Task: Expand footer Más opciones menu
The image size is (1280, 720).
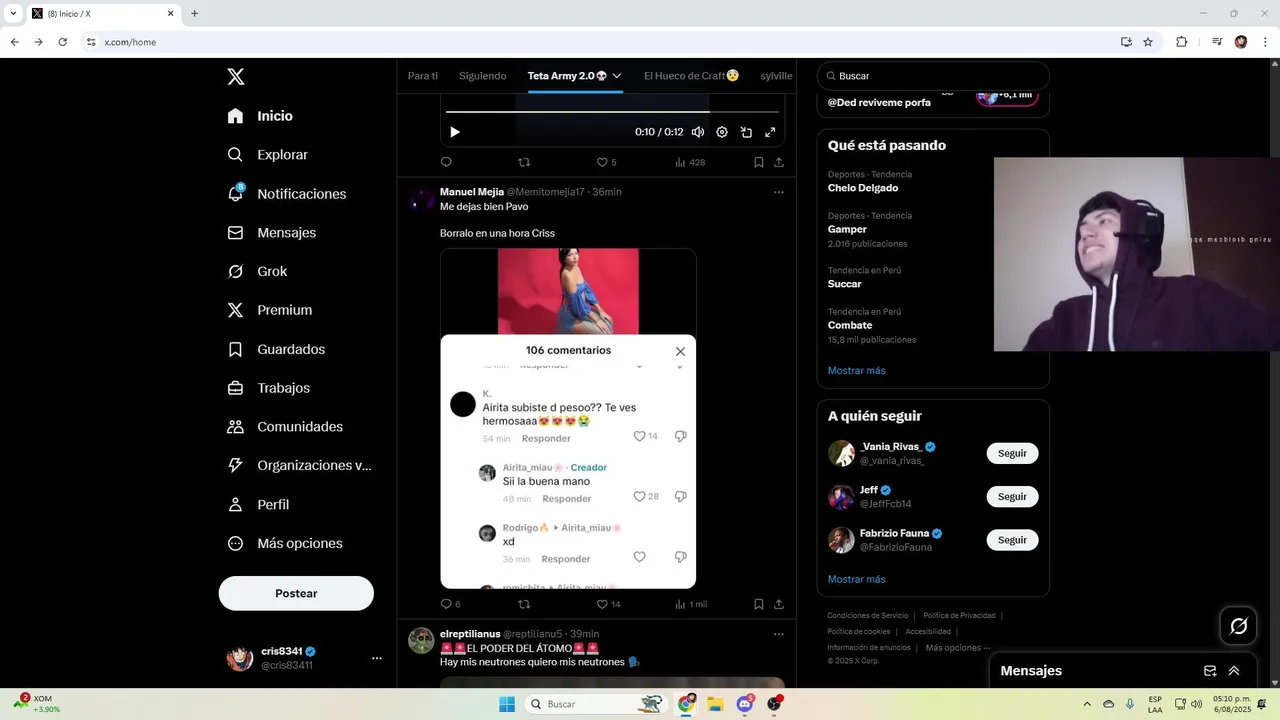Action: click(x=958, y=648)
